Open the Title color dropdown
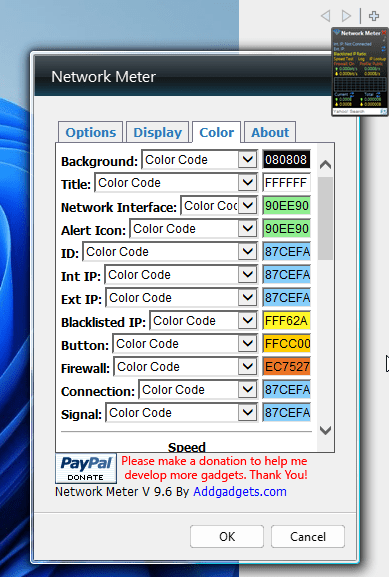The height and width of the screenshot is (577, 389). coord(176,183)
